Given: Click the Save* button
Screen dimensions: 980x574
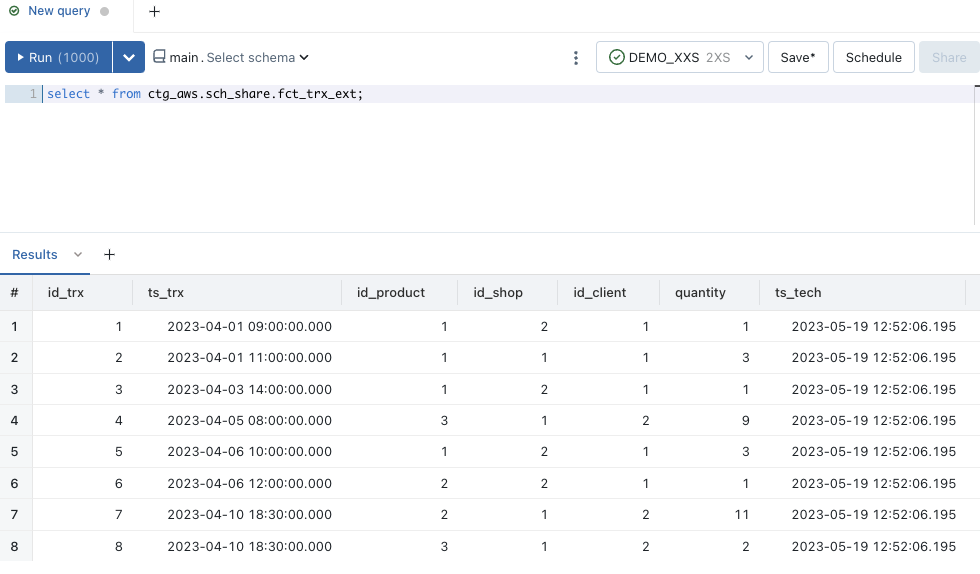Looking at the screenshot, I should pyautogui.click(x=798, y=58).
